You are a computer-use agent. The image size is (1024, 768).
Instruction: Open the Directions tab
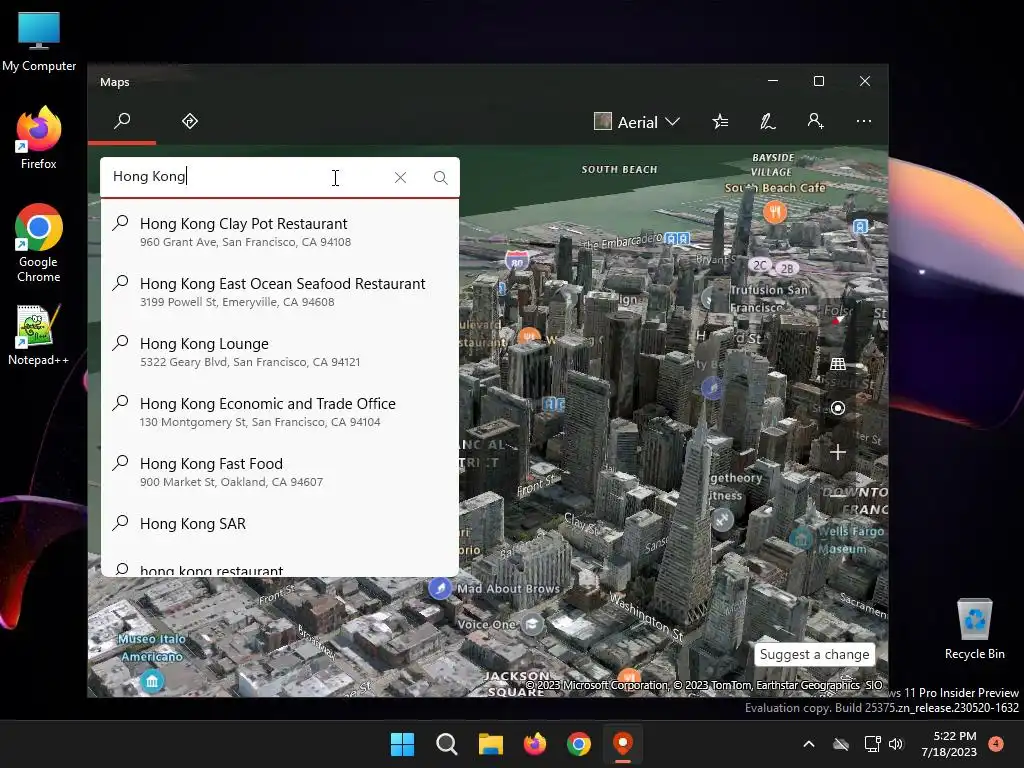pyautogui.click(x=190, y=121)
